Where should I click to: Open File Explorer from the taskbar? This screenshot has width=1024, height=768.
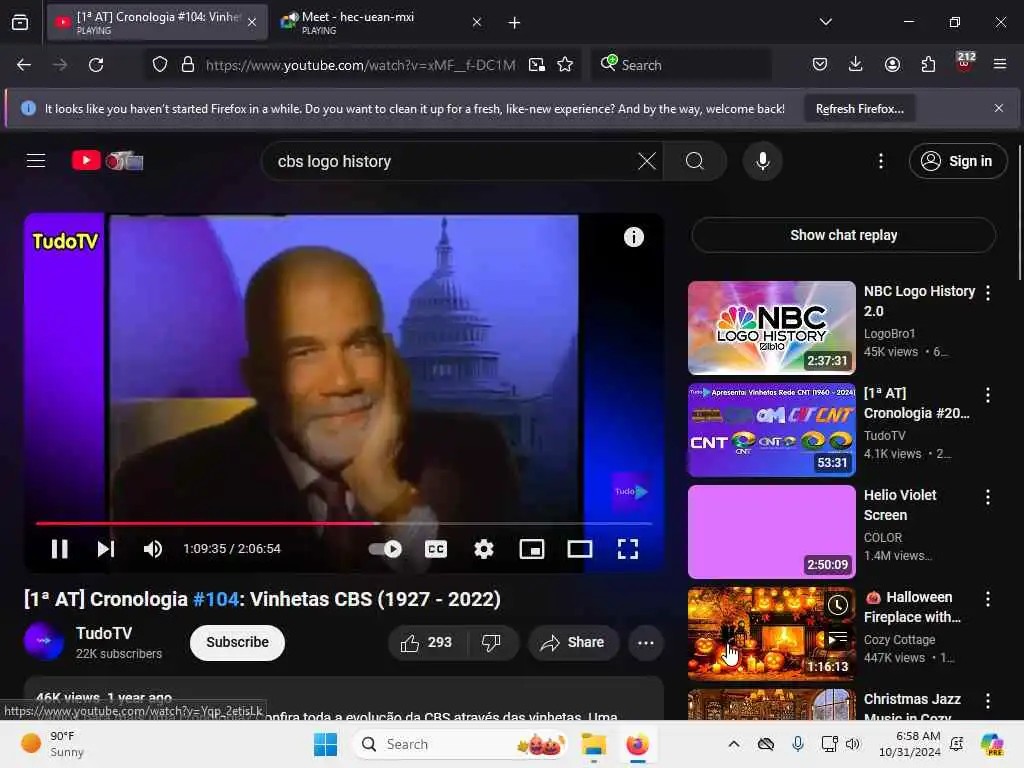coord(594,744)
